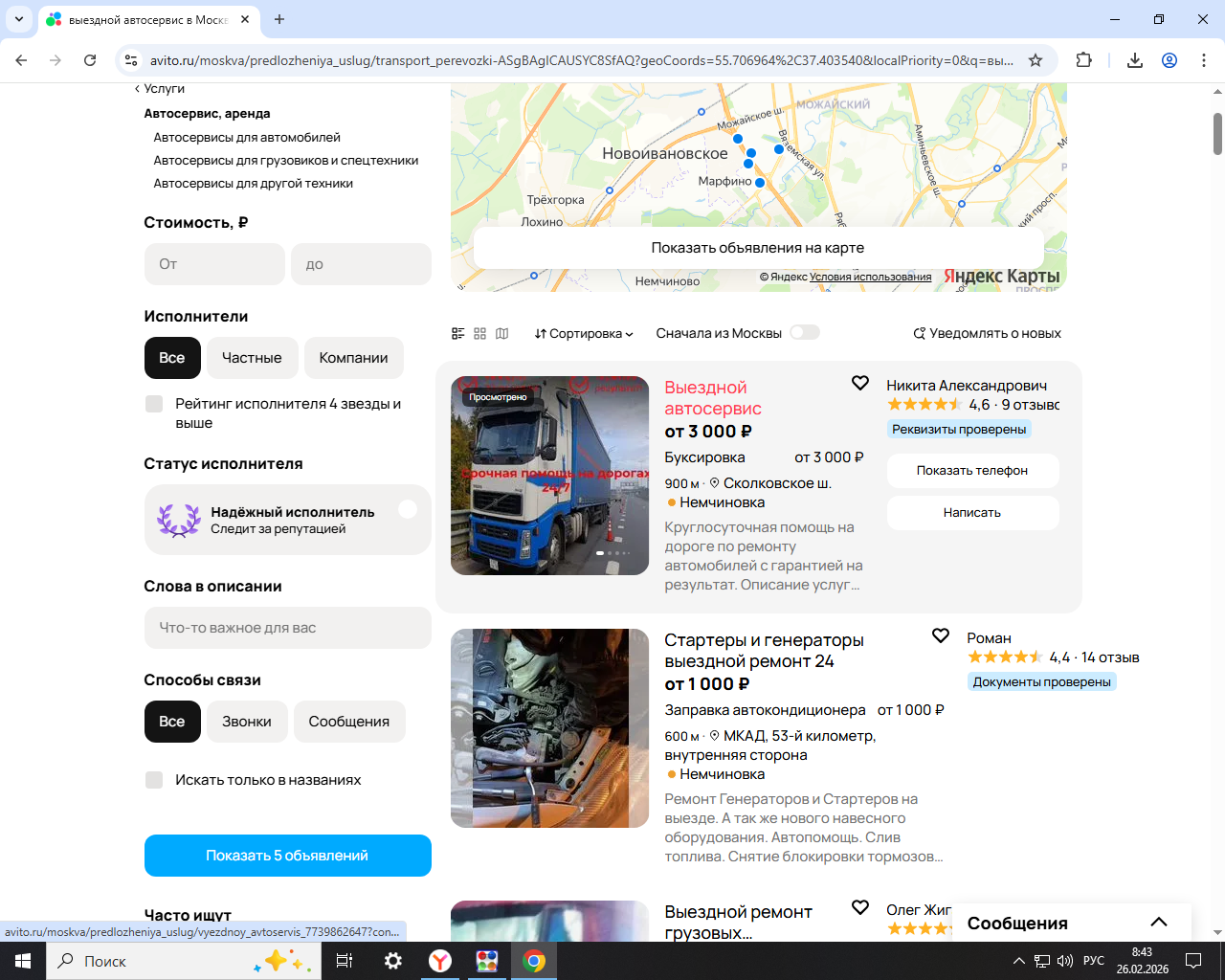
Task: Reload the Avito page
Action: click(90, 60)
